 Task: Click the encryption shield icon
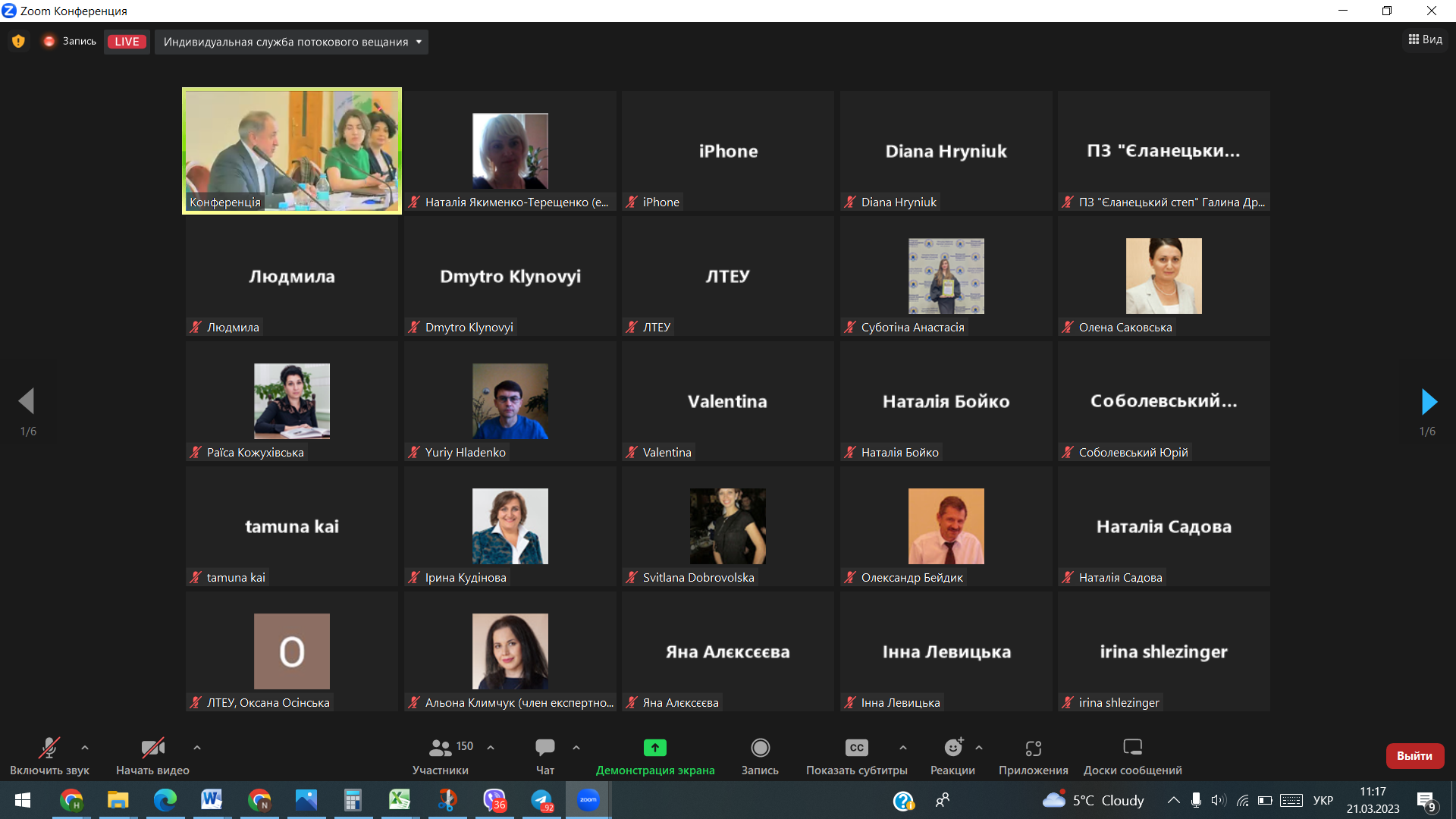[x=18, y=42]
